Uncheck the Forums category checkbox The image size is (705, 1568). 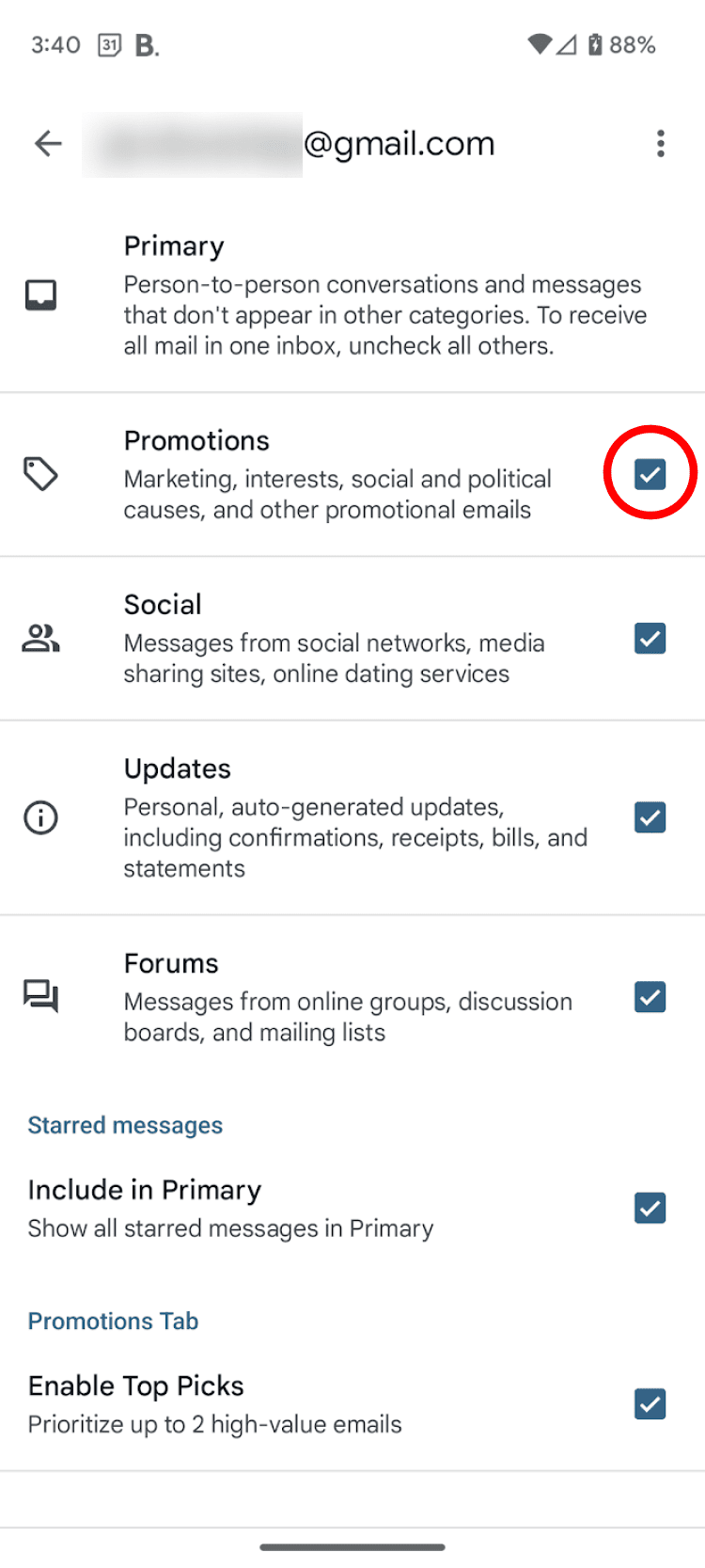(650, 997)
